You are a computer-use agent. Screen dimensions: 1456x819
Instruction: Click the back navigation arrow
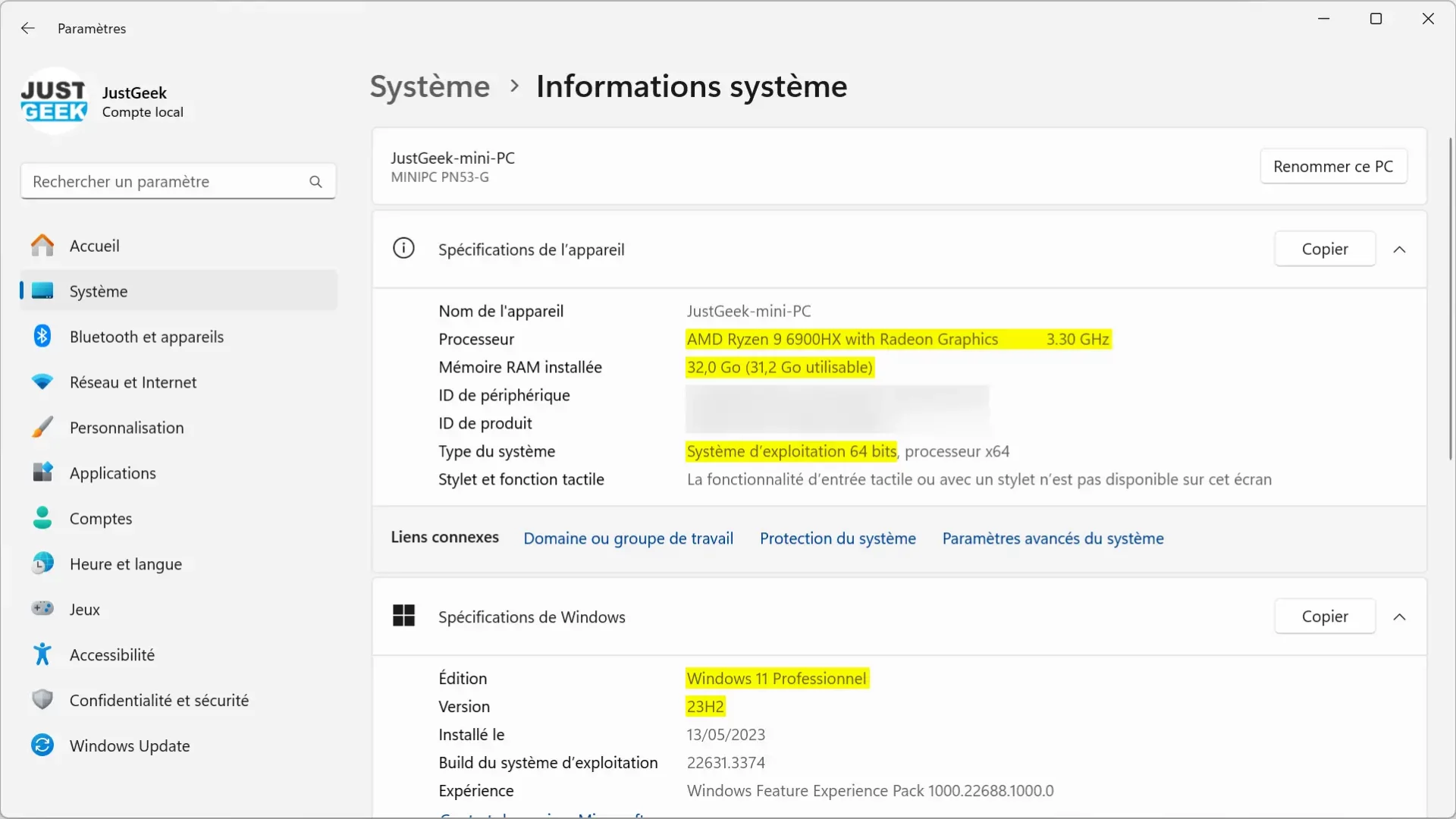tap(27, 27)
